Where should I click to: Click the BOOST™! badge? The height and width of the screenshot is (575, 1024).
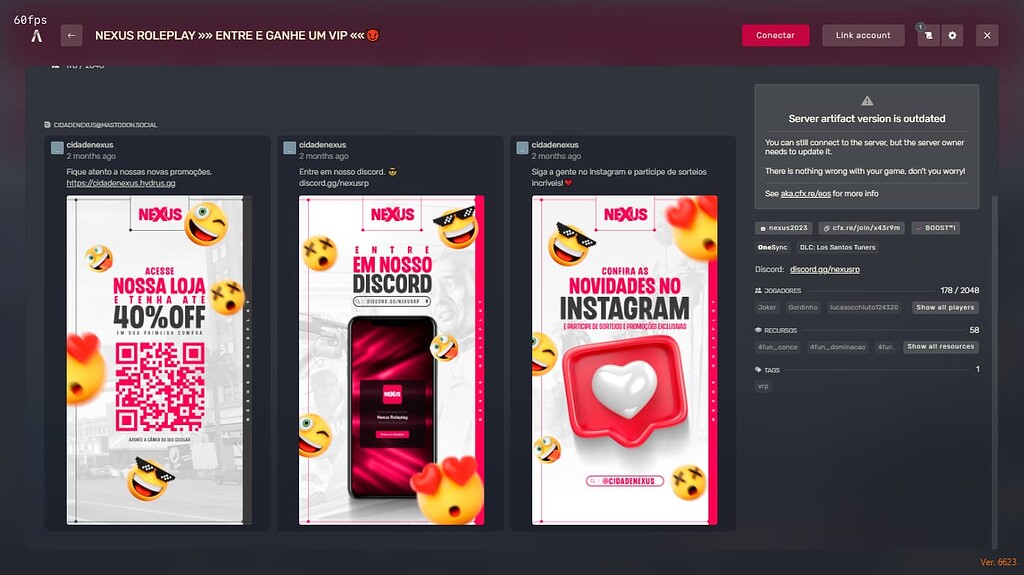[934, 228]
